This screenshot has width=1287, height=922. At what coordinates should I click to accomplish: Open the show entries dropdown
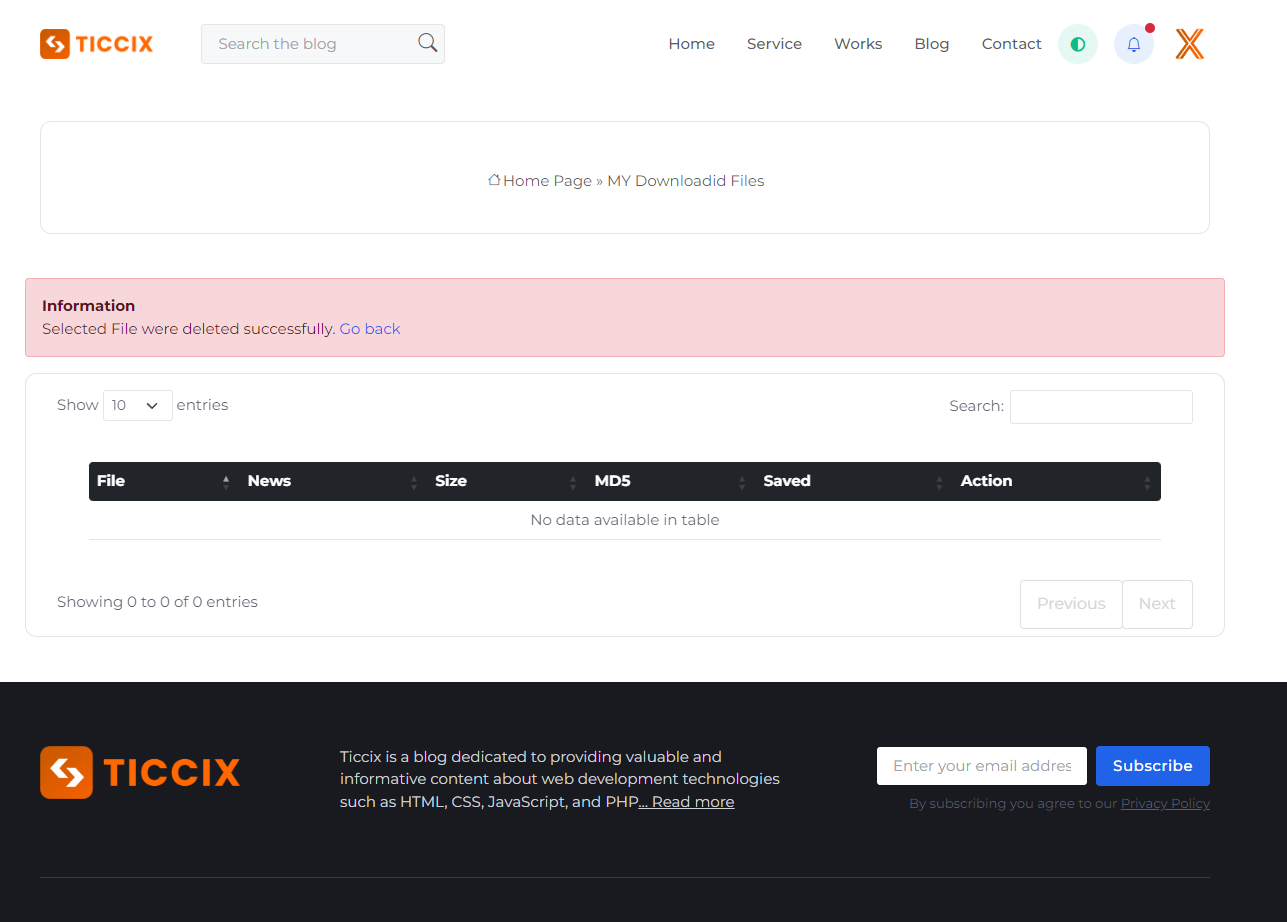pyautogui.click(x=137, y=405)
